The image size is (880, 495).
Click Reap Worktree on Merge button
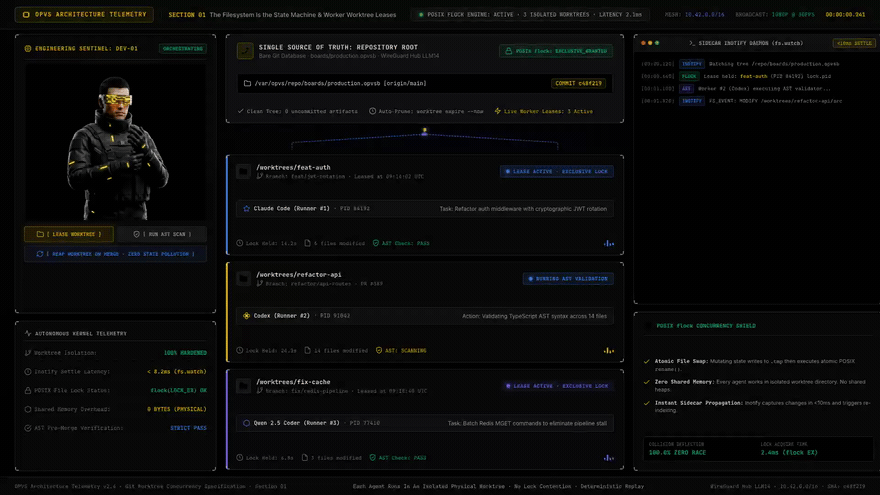point(115,254)
